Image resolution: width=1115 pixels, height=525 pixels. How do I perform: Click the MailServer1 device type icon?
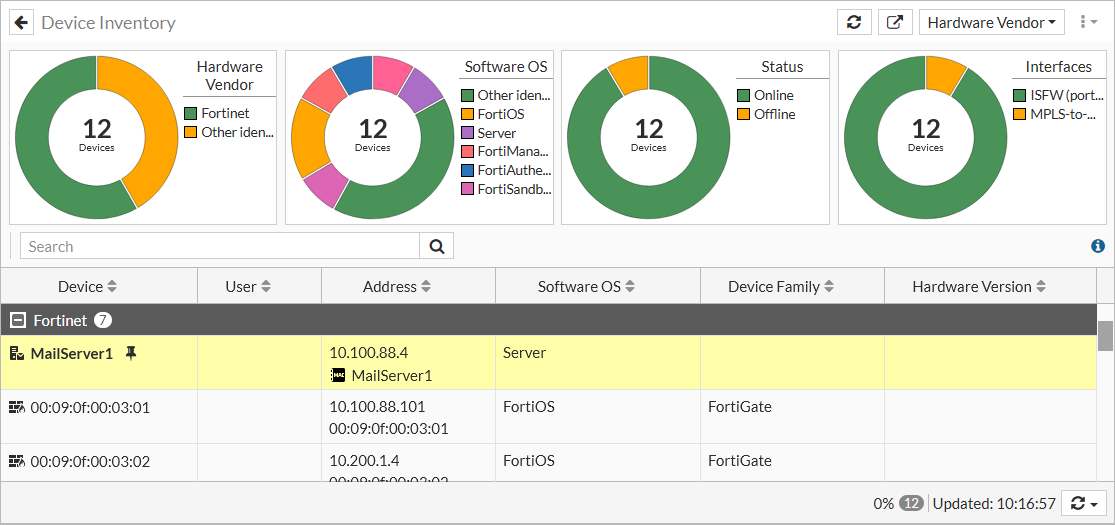coord(17,353)
